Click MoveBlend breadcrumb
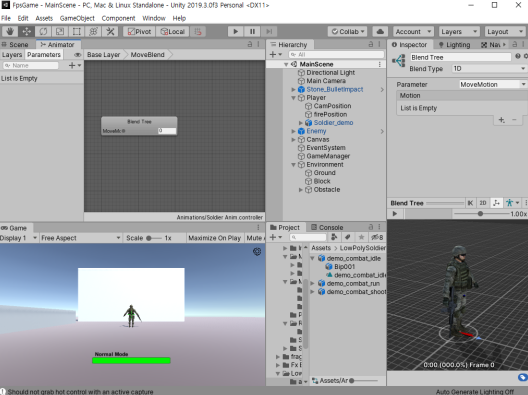This screenshot has width=528, height=395. click(x=148, y=55)
